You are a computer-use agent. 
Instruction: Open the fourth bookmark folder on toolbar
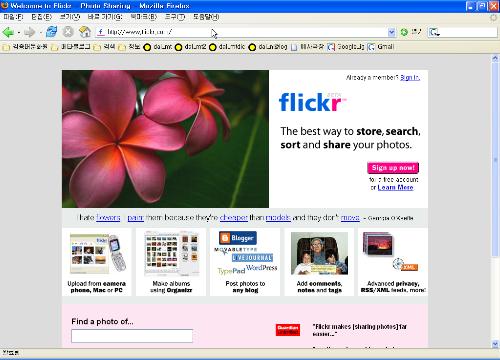point(129,47)
